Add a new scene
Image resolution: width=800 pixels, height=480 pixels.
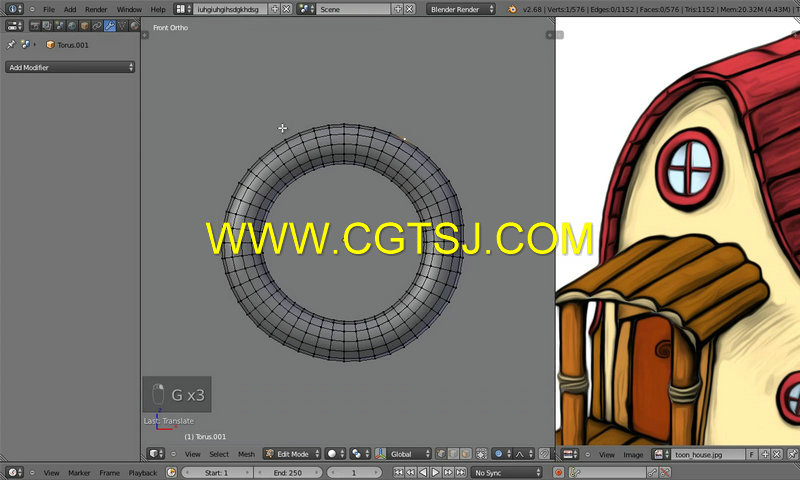coord(397,9)
